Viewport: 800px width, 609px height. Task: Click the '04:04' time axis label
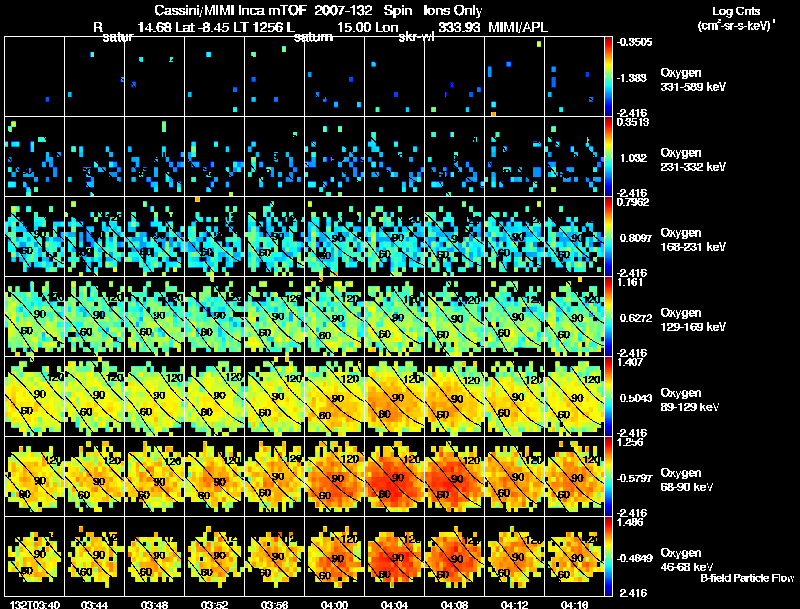[x=394, y=605]
